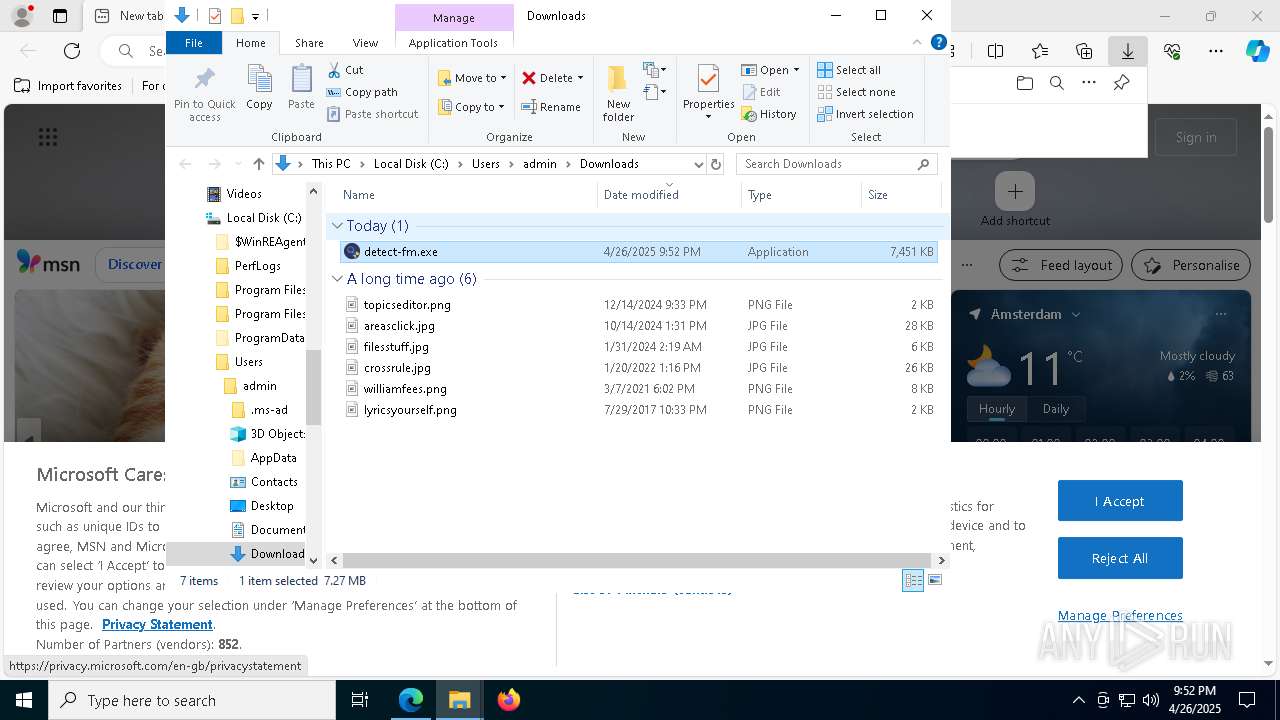This screenshot has width=1280, height=720.
Task: Collapse the Today (1) group
Action: [337, 226]
